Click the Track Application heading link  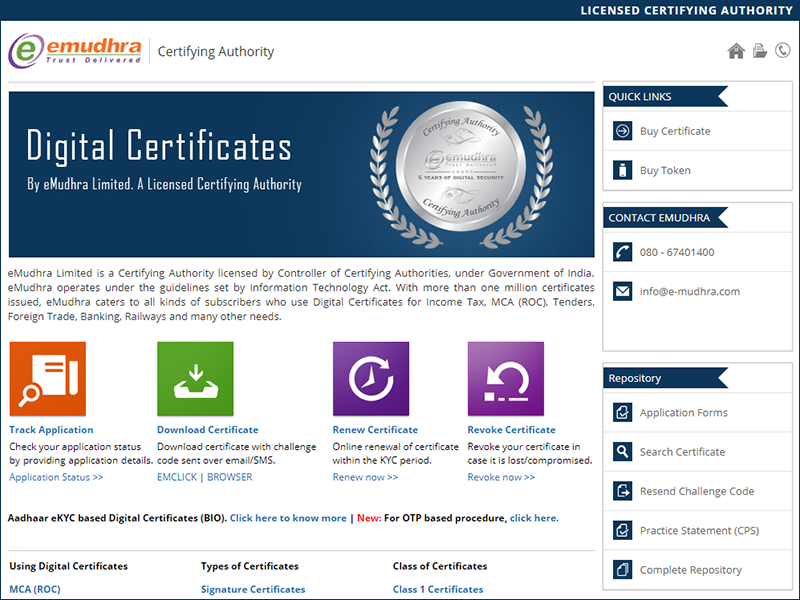51,430
